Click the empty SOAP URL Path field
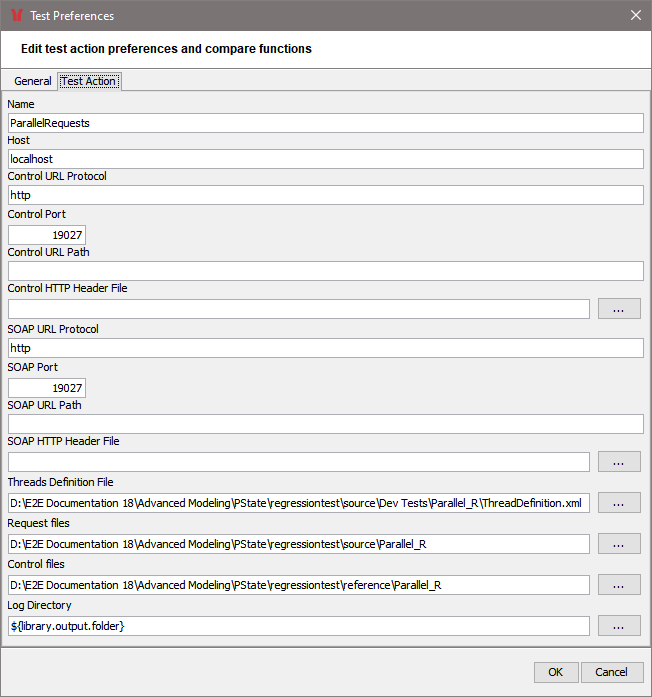The image size is (652, 697). click(325, 424)
